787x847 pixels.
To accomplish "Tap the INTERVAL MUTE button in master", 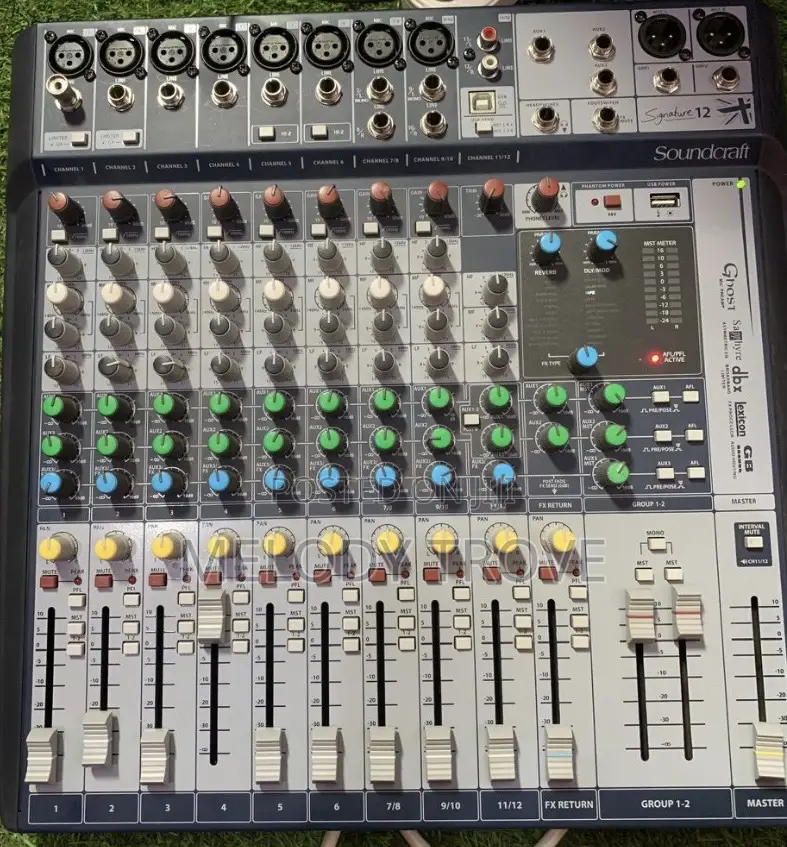I will point(753,543).
